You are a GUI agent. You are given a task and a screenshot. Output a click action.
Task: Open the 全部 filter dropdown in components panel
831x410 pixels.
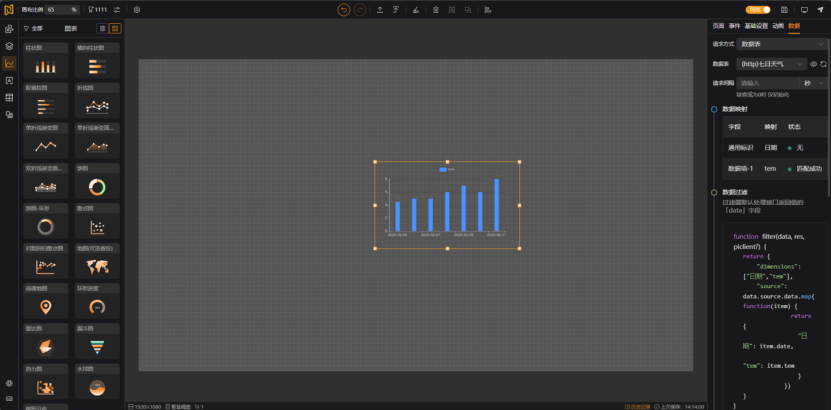[33, 29]
